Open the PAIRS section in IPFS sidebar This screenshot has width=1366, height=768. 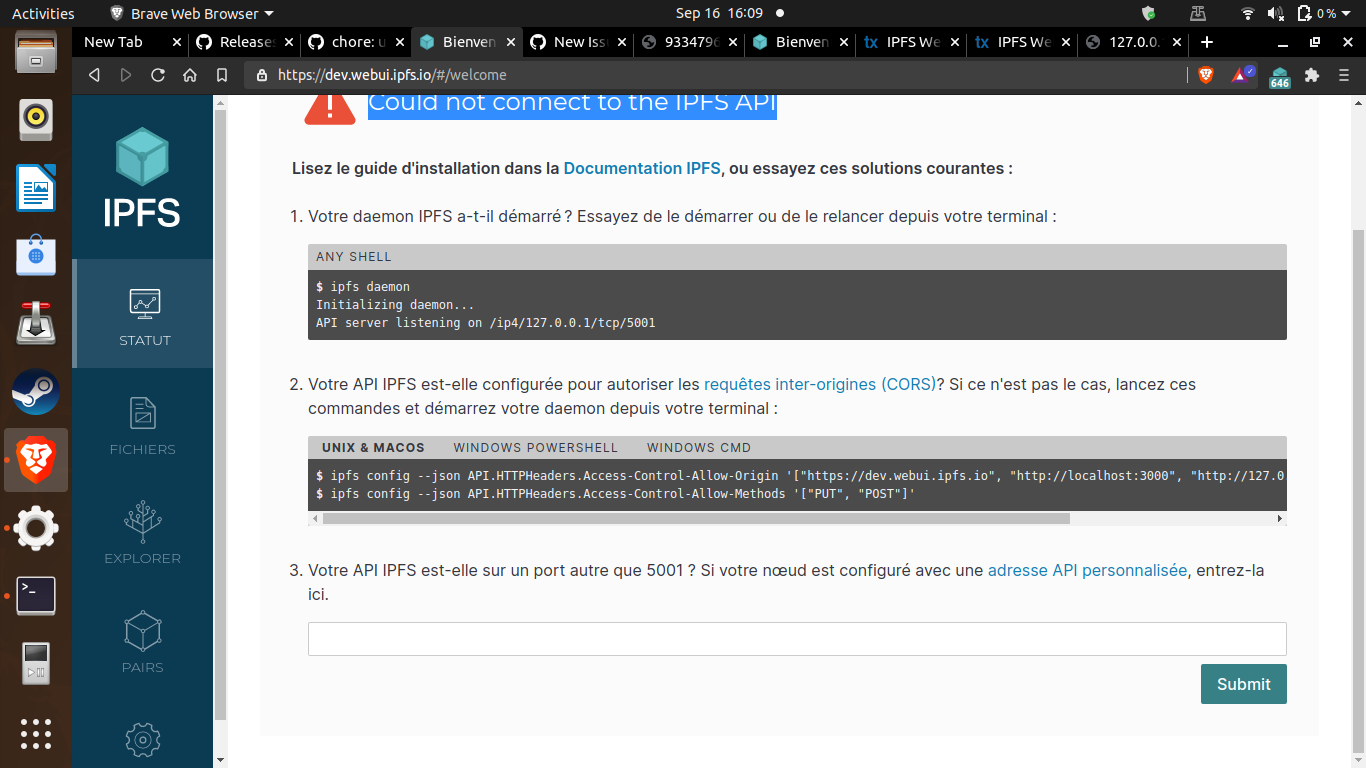[143, 640]
